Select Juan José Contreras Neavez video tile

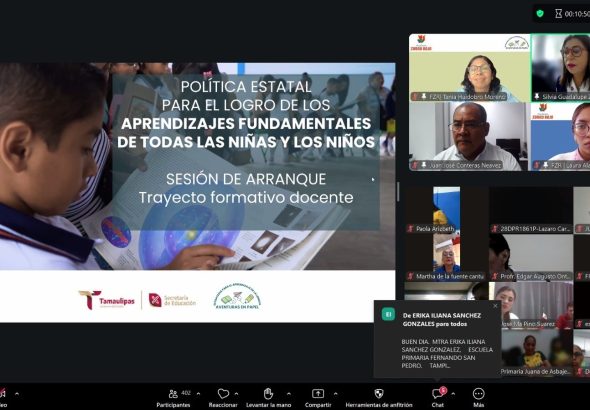click(470, 137)
